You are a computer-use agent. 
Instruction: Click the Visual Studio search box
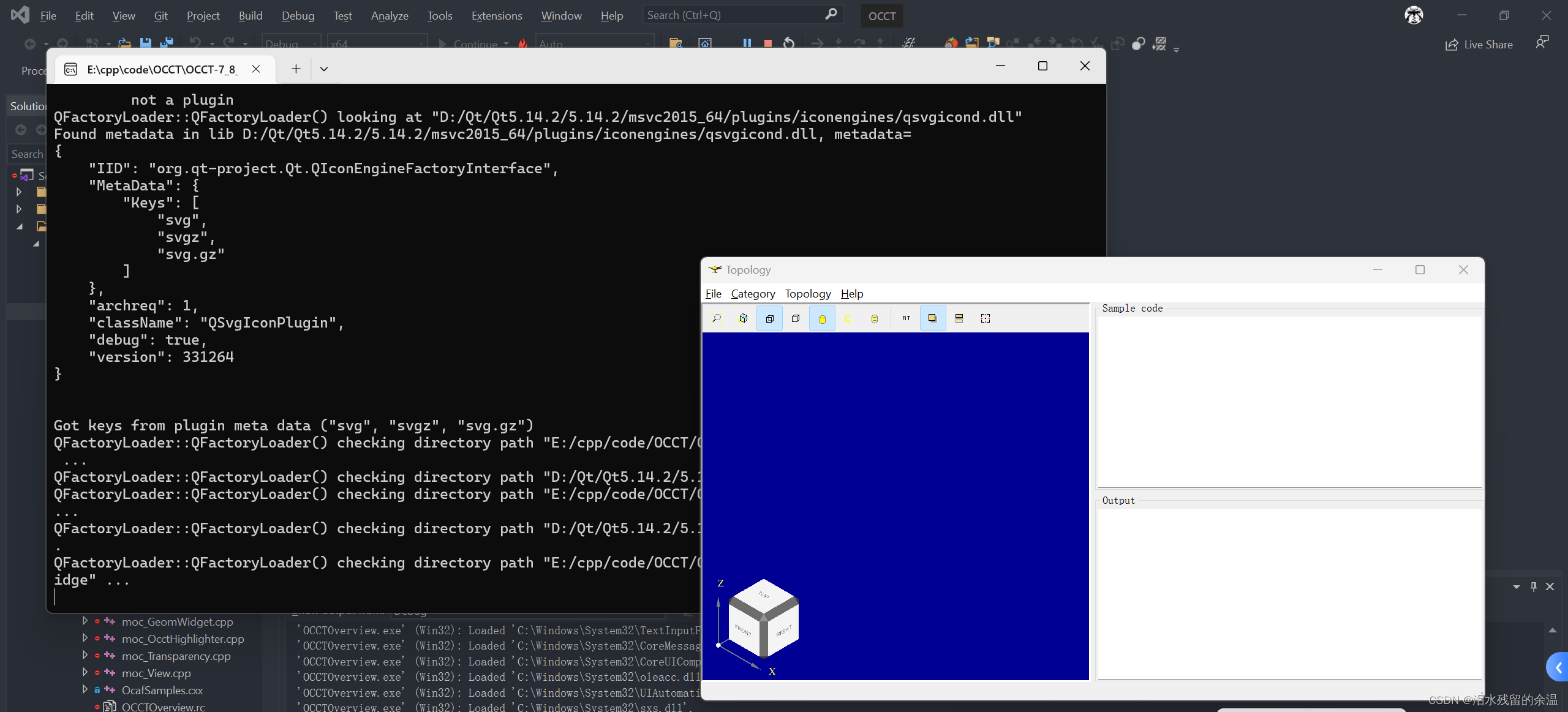tap(735, 15)
